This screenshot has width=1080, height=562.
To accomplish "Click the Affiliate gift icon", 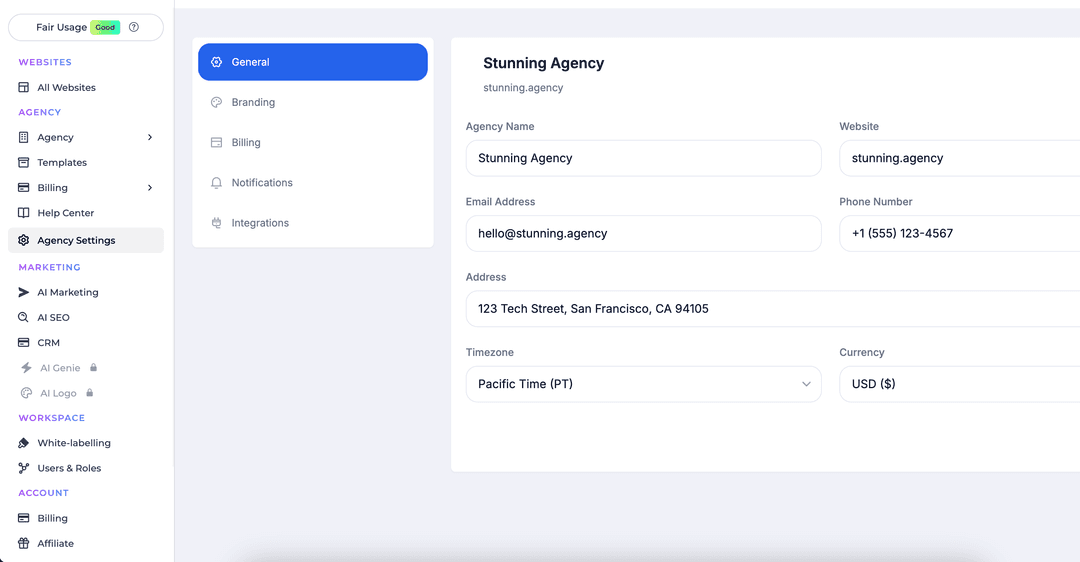I will point(23,543).
